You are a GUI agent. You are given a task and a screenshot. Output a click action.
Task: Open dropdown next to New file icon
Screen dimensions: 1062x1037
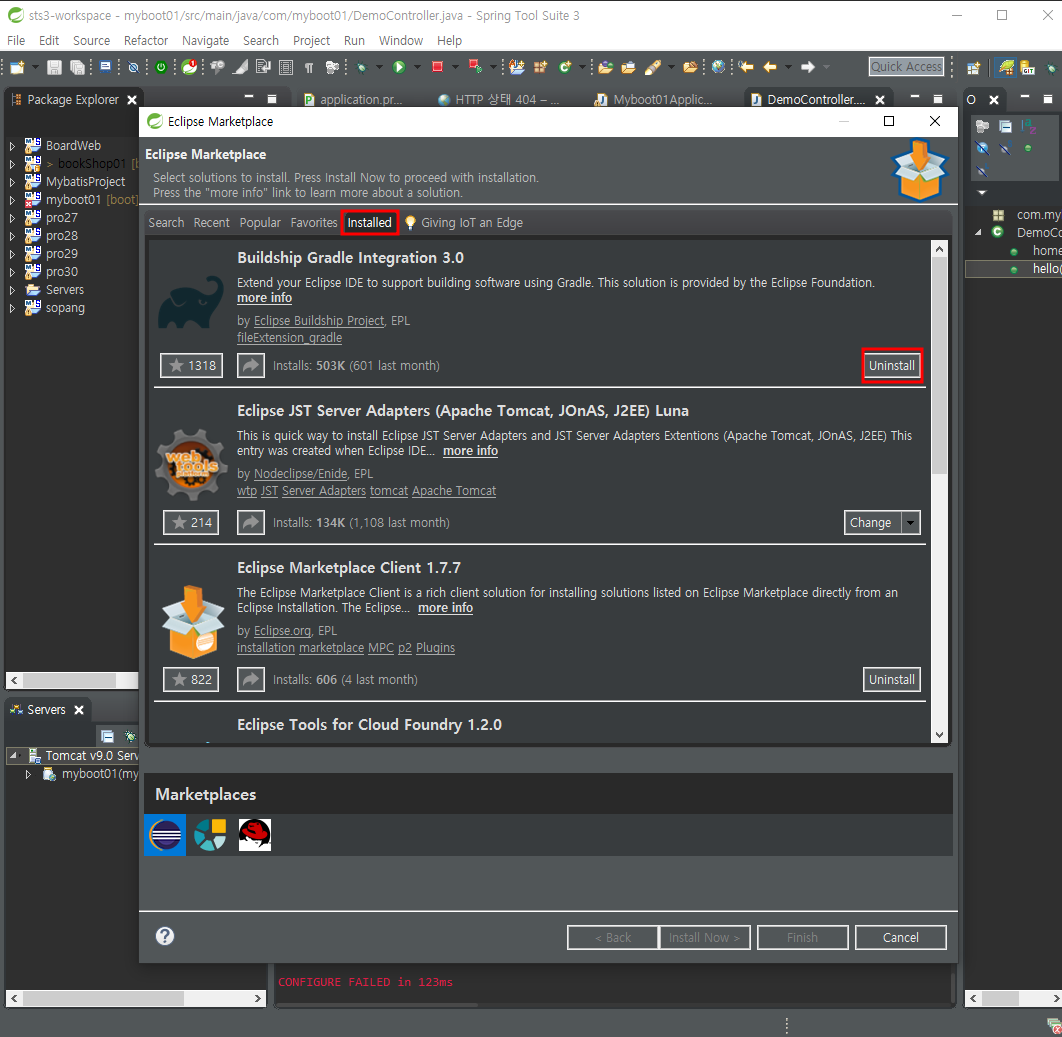pos(35,67)
